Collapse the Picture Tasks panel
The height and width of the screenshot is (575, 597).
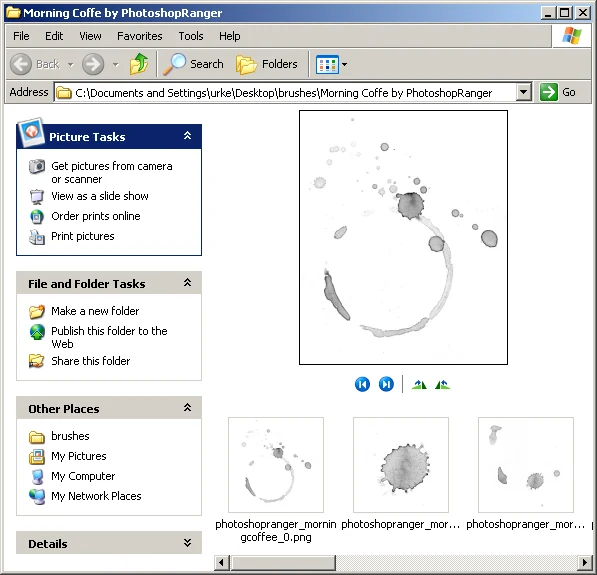(187, 136)
